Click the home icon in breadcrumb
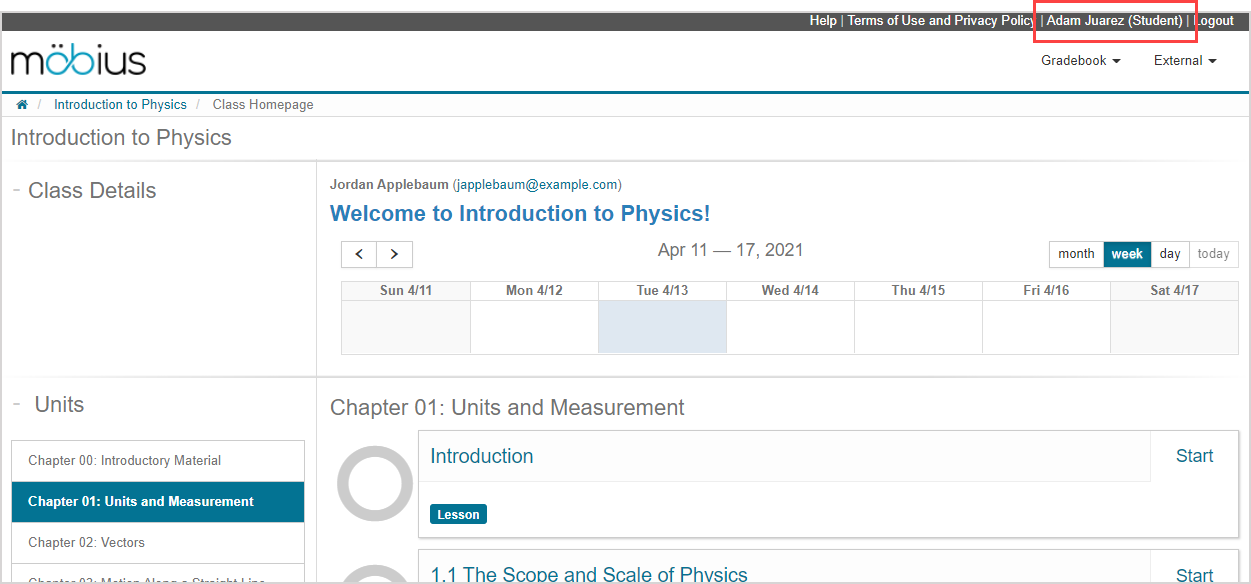This screenshot has height=584, width=1251. [22, 105]
